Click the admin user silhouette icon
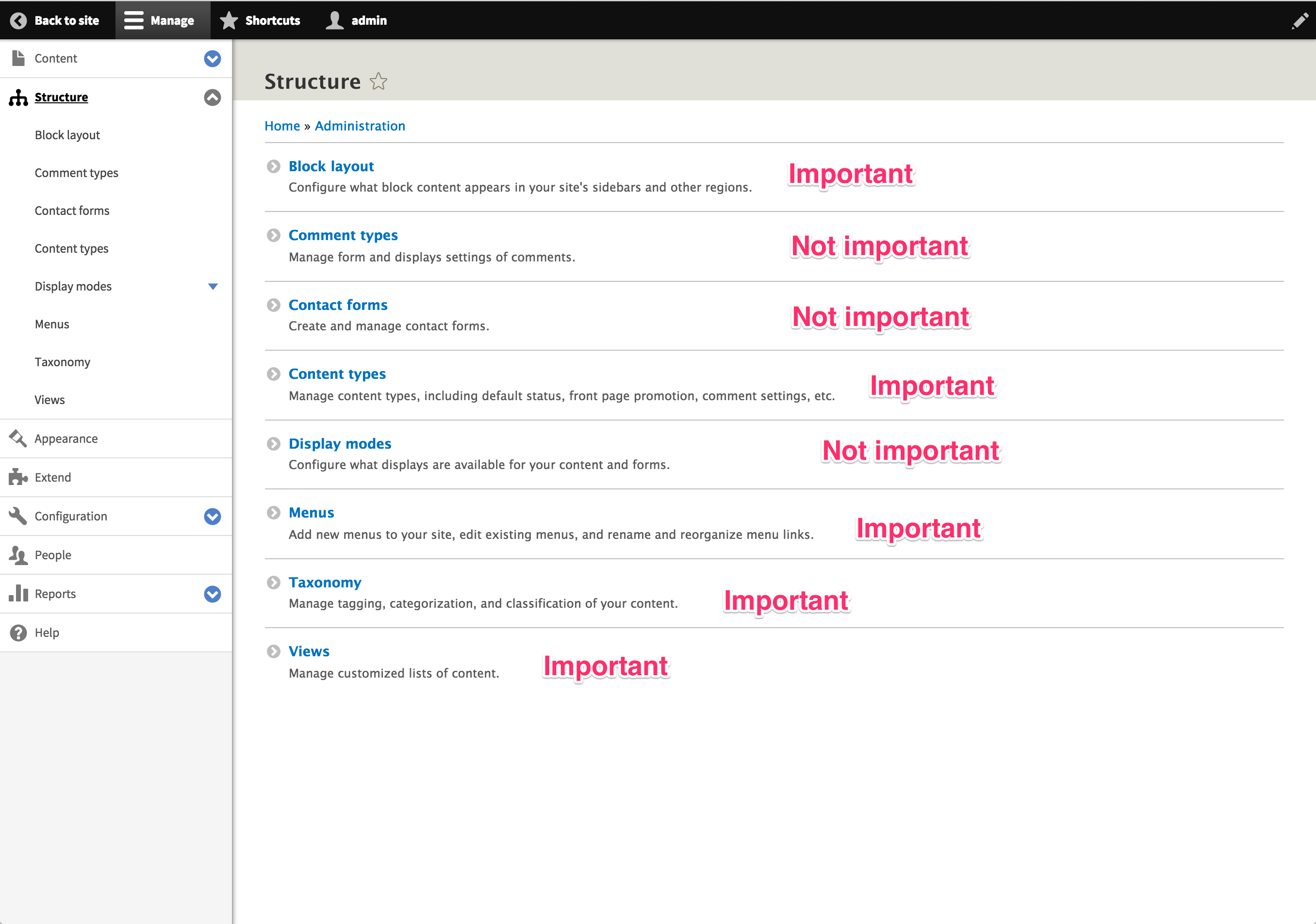Screen dimensions: 1316x924 click(x=335, y=21)
